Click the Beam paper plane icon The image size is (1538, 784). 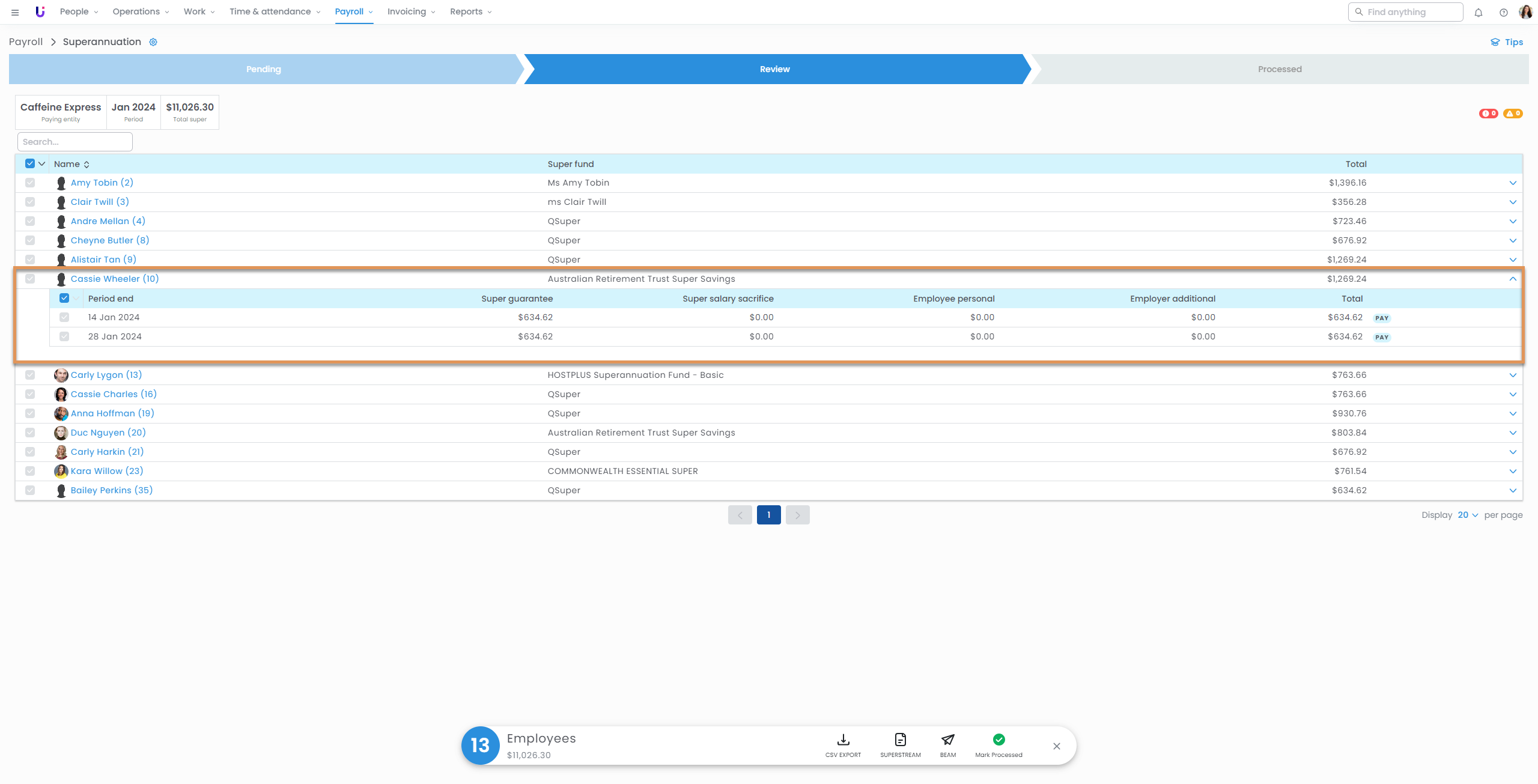click(x=947, y=740)
